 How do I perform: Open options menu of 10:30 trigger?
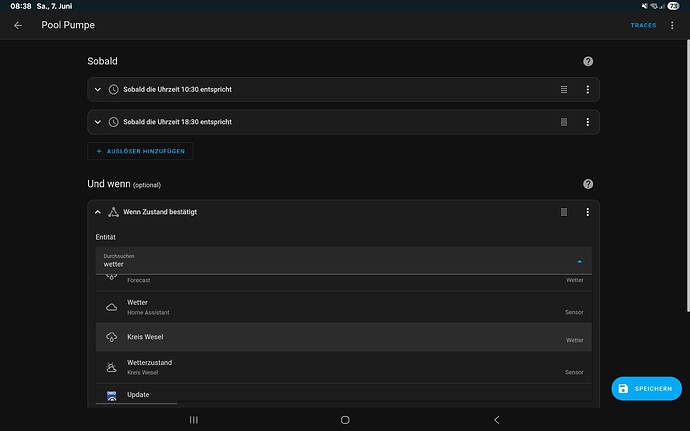tap(587, 89)
